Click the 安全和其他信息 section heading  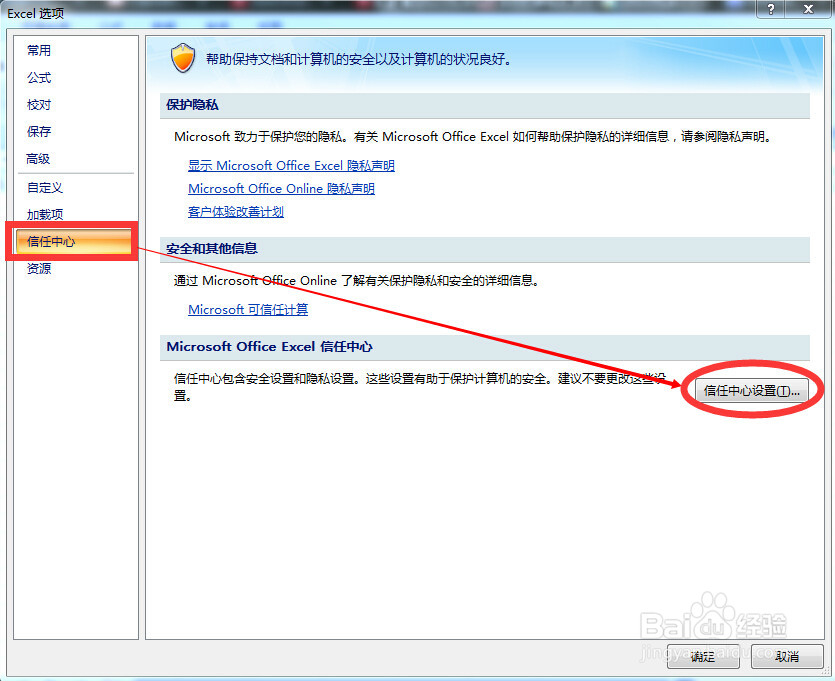click(x=211, y=249)
